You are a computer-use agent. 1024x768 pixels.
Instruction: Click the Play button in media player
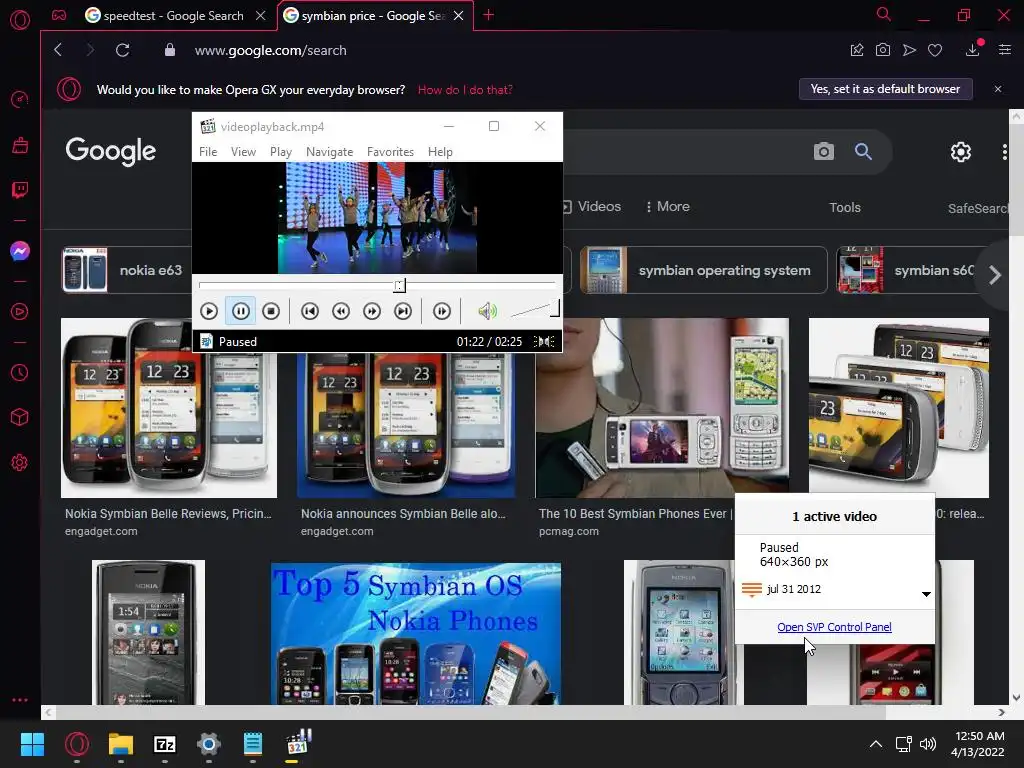[209, 311]
